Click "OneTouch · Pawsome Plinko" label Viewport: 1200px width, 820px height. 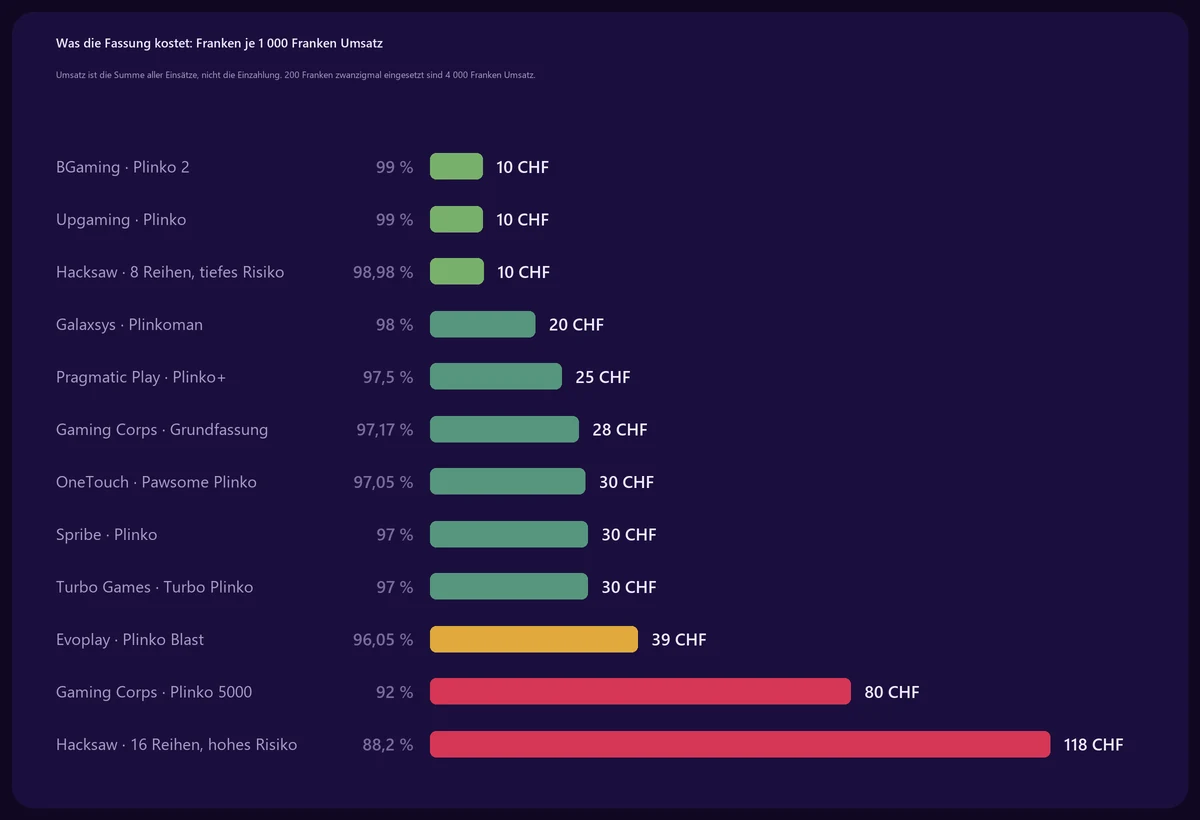click(156, 482)
